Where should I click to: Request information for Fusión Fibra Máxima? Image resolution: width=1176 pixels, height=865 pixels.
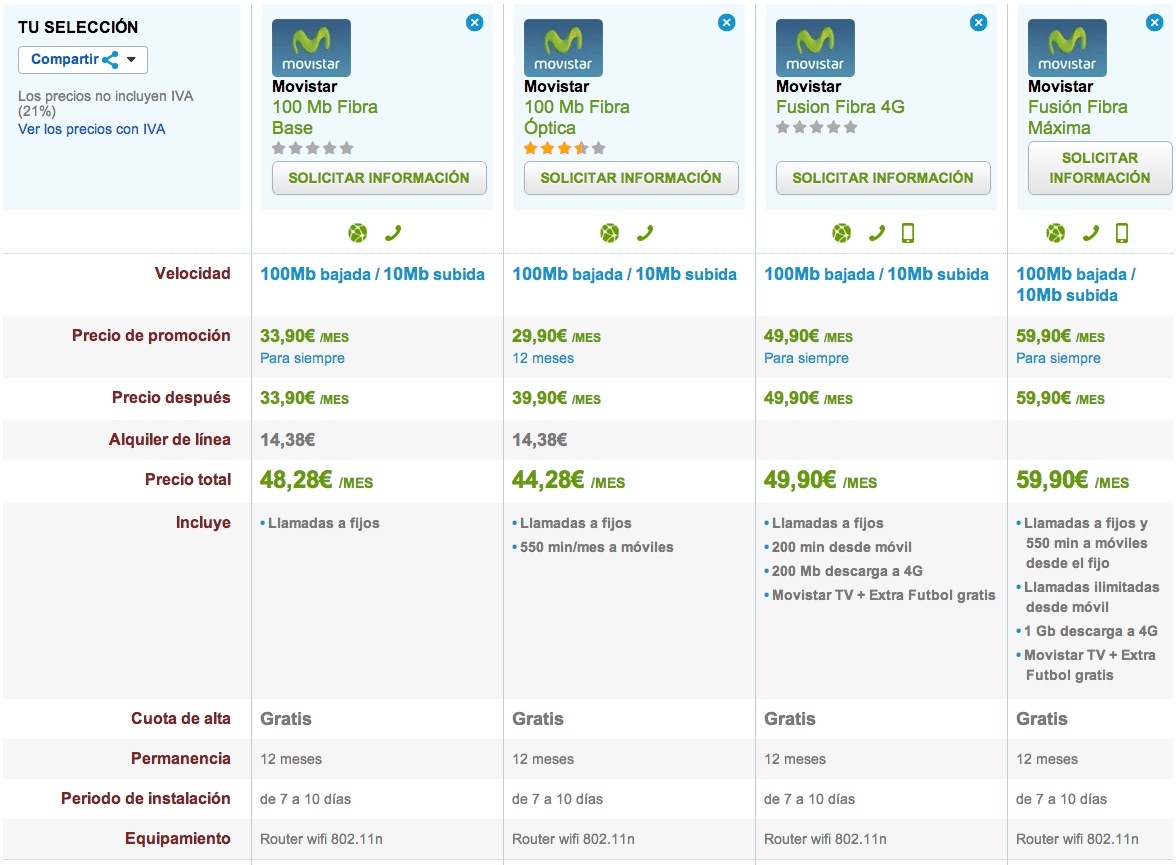pyautogui.click(x=1100, y=168)
